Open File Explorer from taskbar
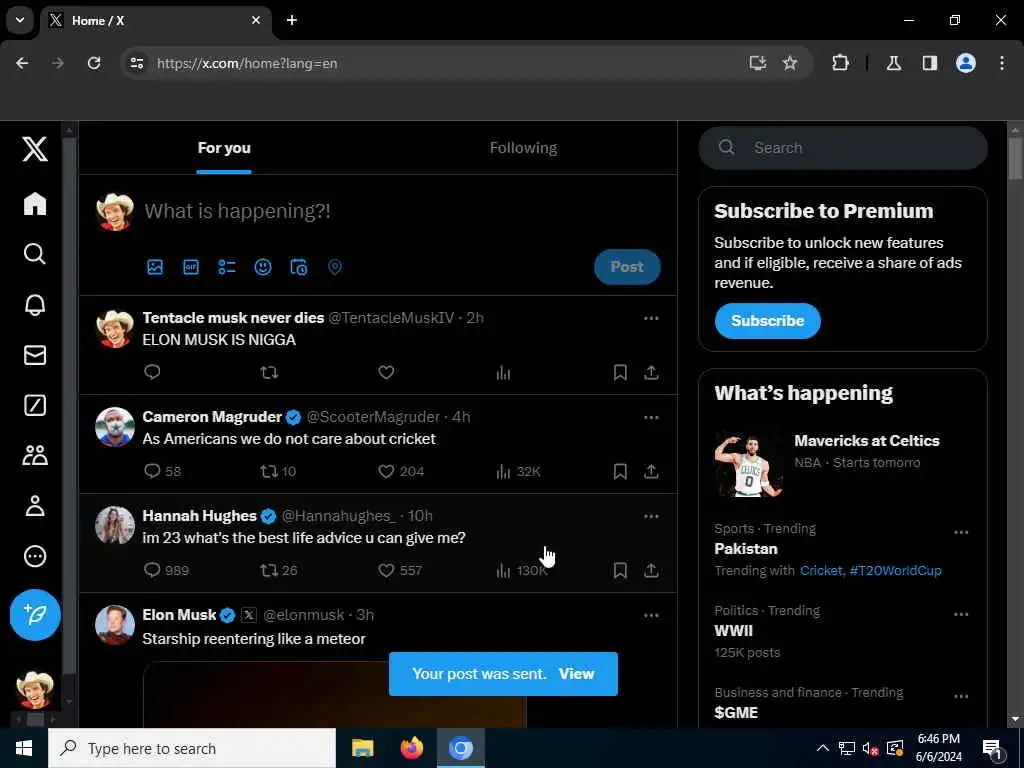 pos(362,748)
